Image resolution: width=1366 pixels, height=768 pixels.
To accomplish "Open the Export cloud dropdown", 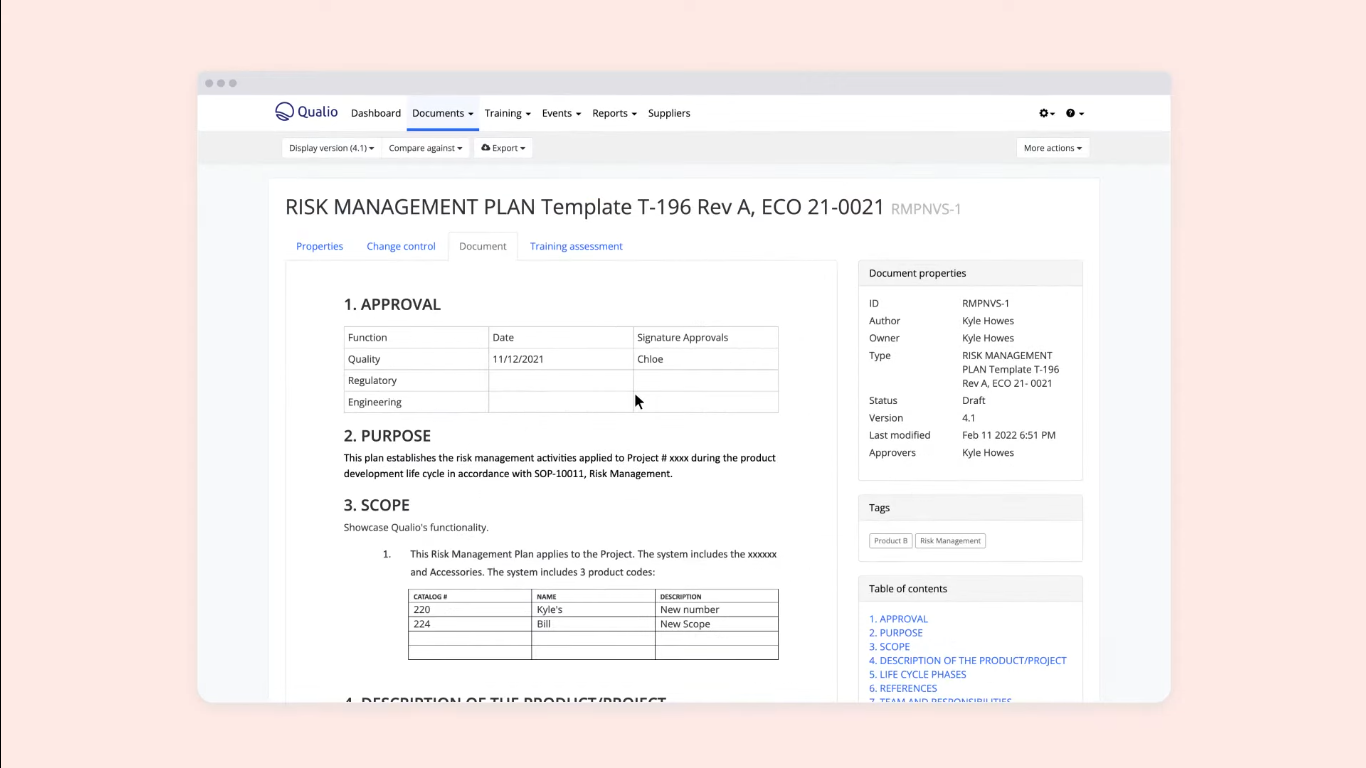I will pos(503,148).
